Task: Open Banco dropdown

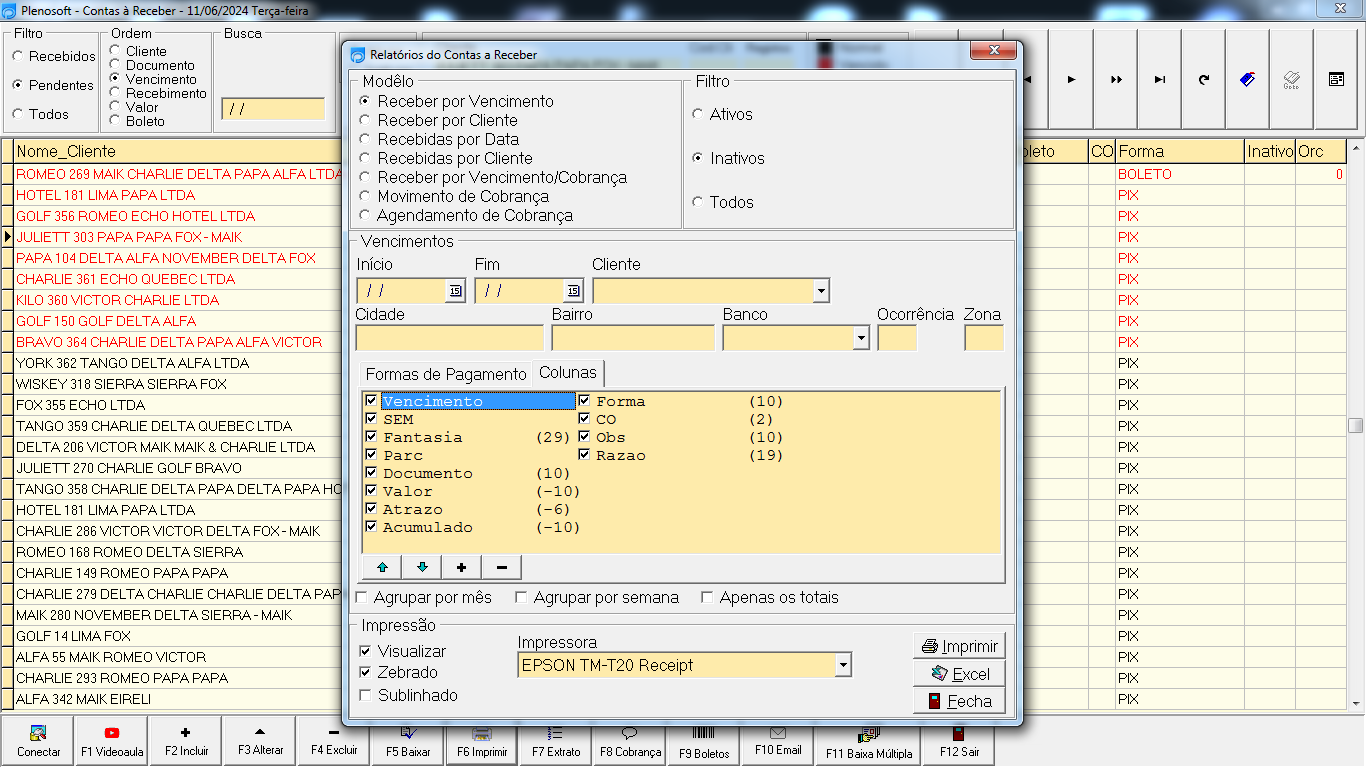Action: 861,338
